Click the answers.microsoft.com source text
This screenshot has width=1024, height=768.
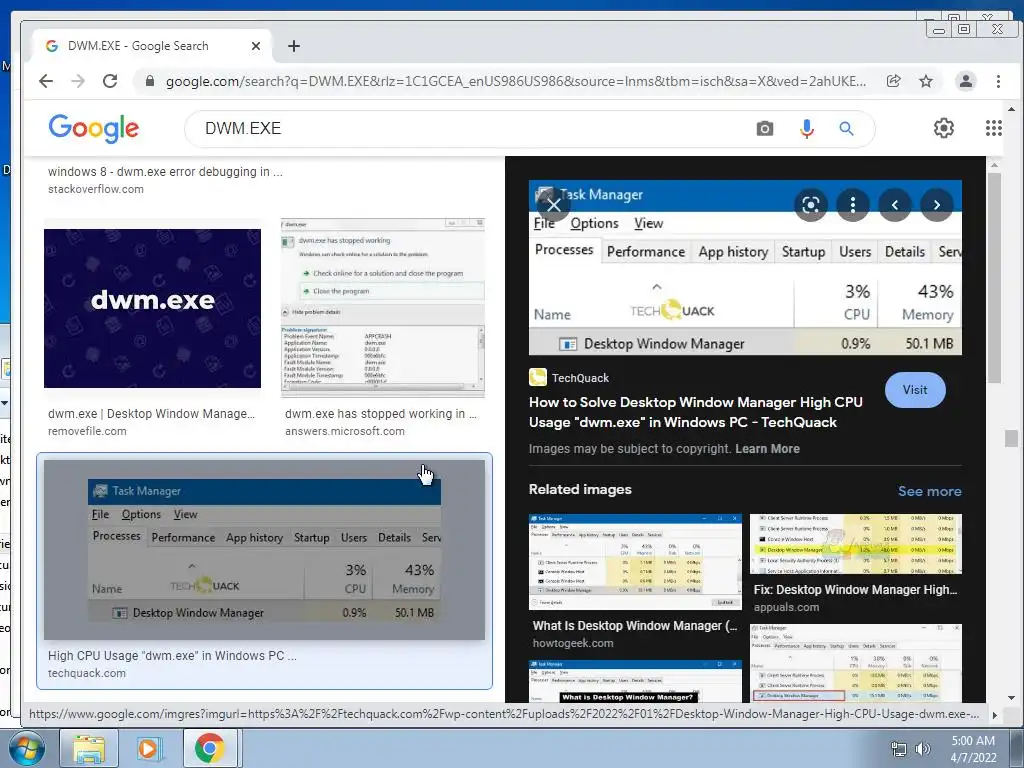(345, 431)
